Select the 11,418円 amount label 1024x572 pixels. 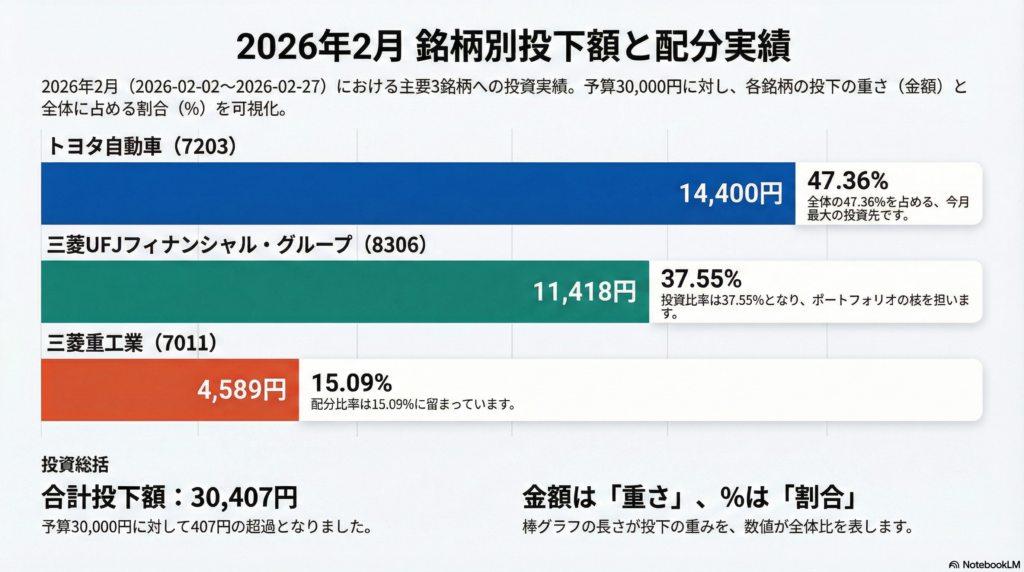point(584,292)
